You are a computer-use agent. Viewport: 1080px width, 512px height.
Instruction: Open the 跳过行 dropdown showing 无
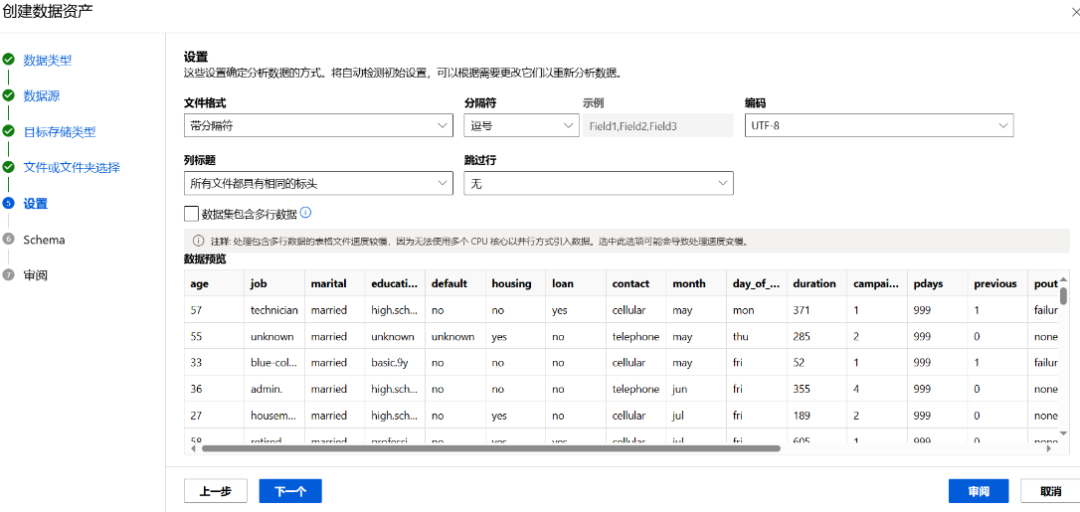pyautogui.click(x=599, y=183)
